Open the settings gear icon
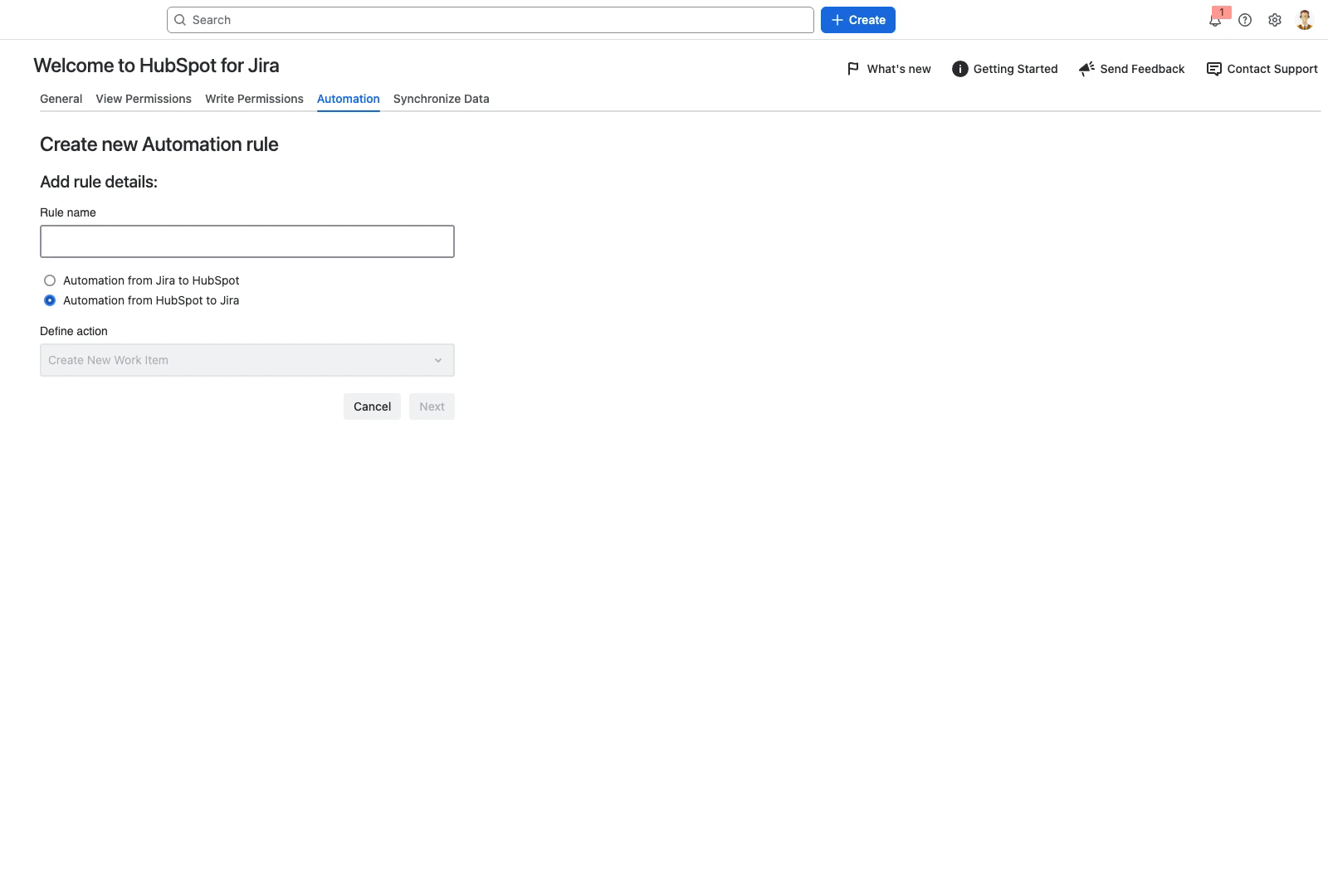Viewport: 1328px width, 896px height. tap(1275, 20)
